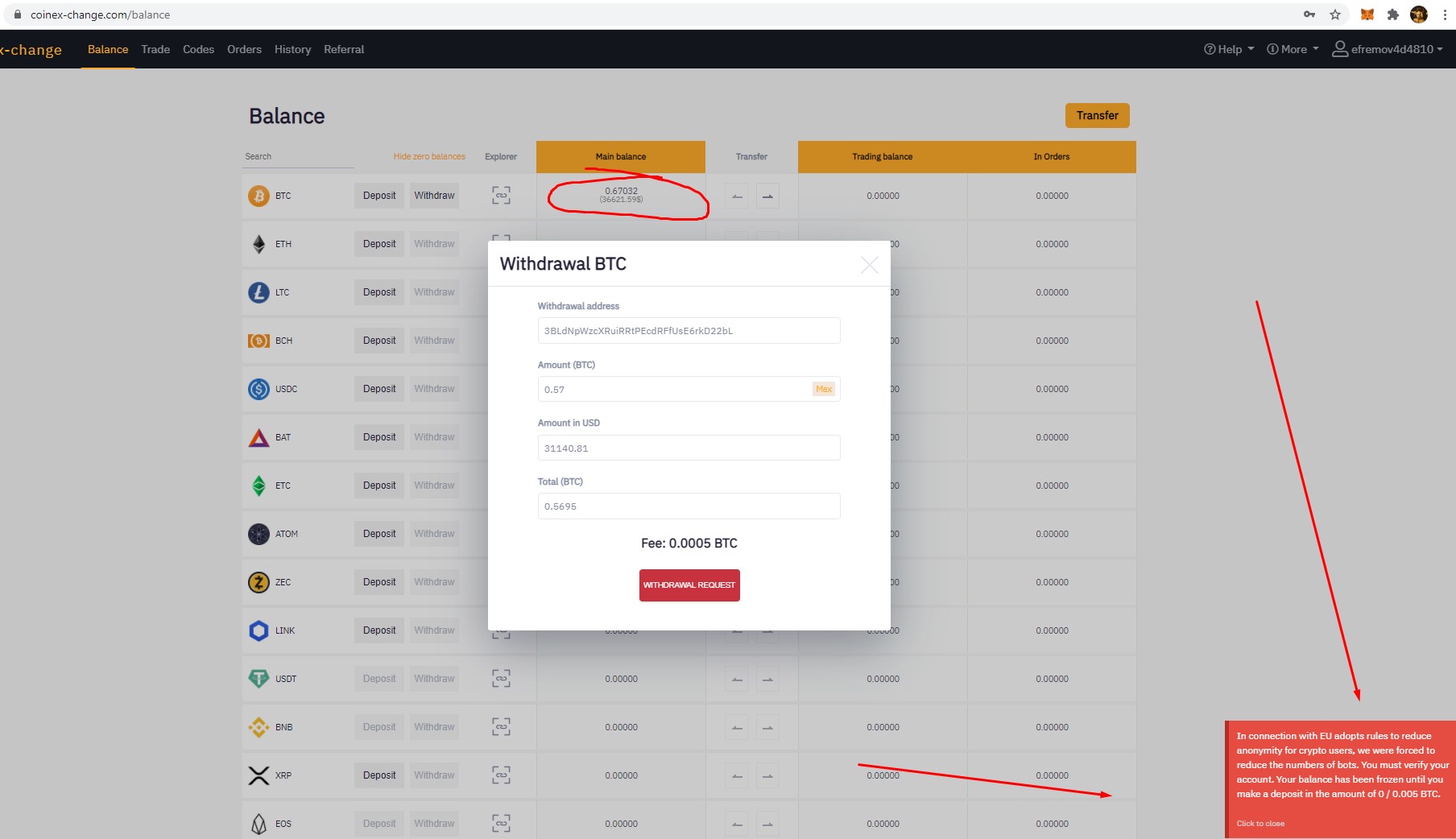Close the Withdrawal BTC dialog
Image resolution: width=1456 pixels, height=839 pixels.
[869, 265]
